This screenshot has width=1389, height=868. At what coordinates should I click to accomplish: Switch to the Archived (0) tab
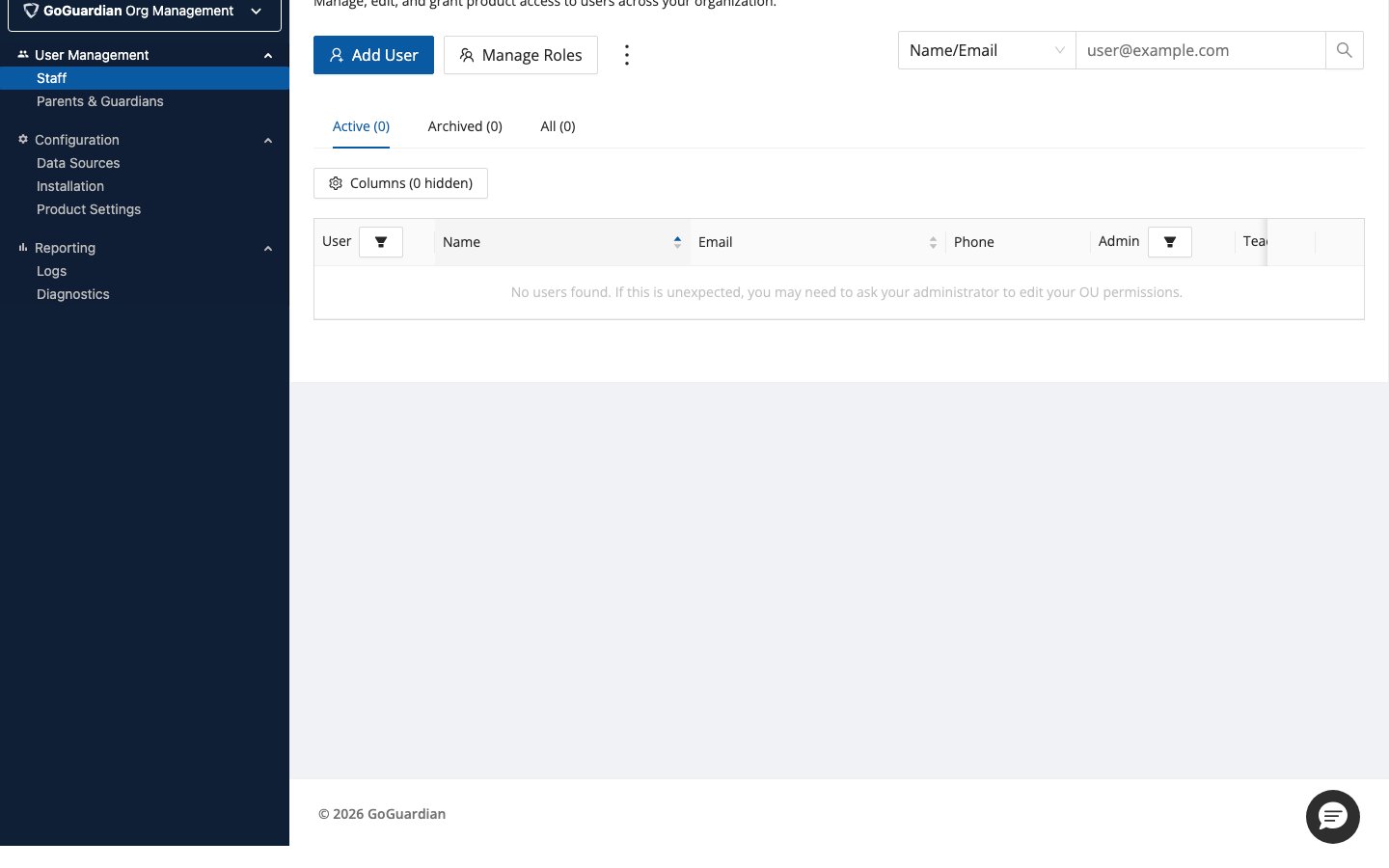click(465, 126)
